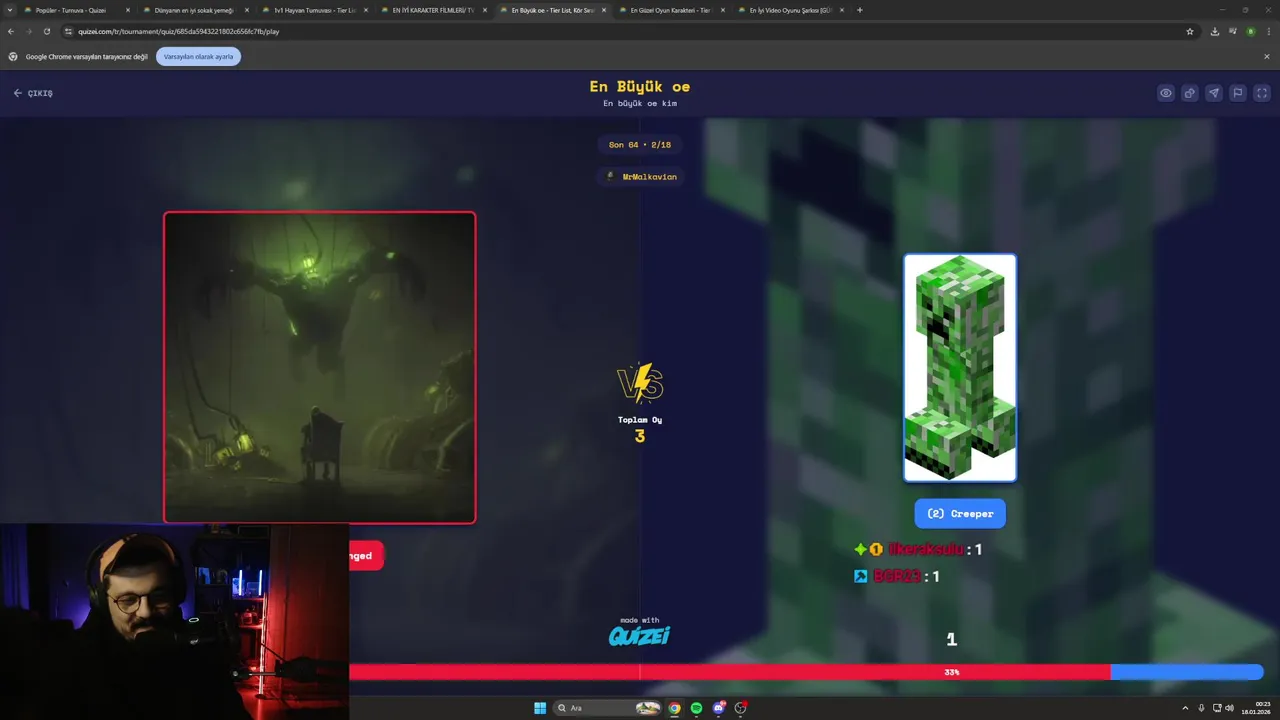The image size is (1280, 720).
Task: Click the copy link icon in quiz header
Action: point(1190,93)
